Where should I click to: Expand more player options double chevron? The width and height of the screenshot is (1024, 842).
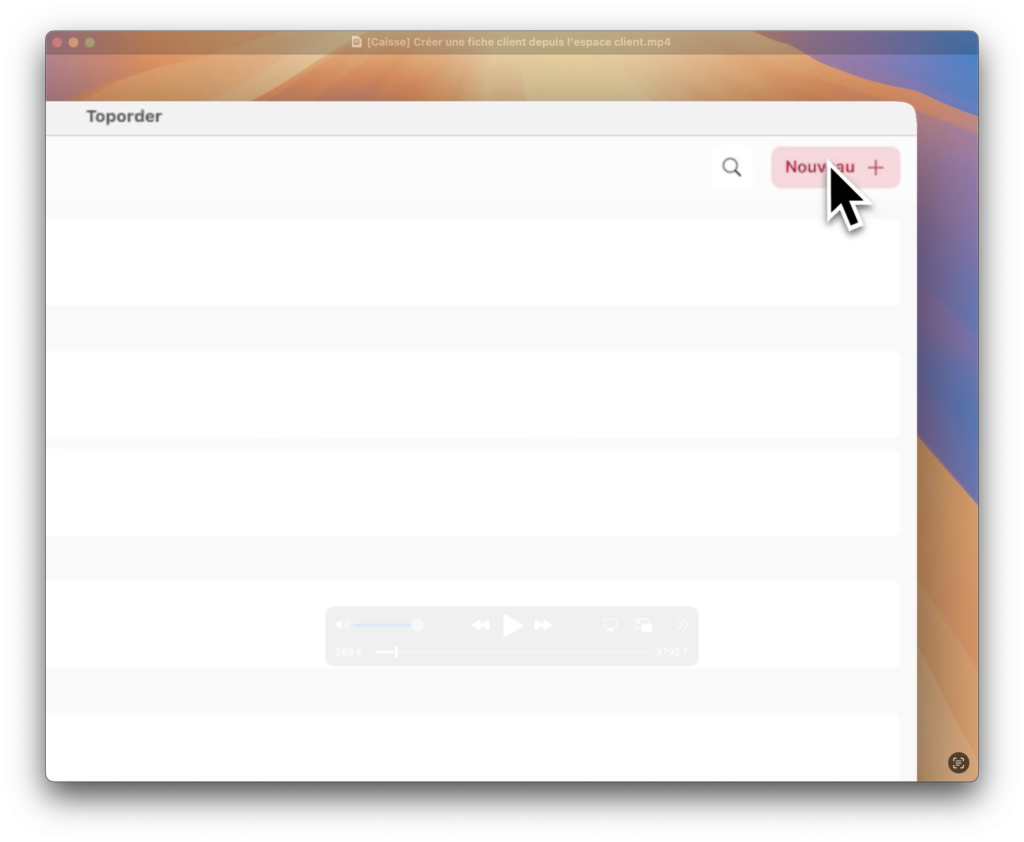pos(682,625)
